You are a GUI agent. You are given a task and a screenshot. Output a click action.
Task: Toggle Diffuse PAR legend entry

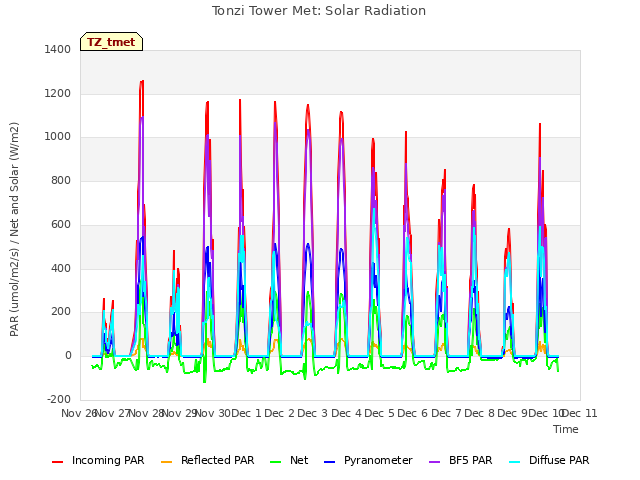click(550, 460)
